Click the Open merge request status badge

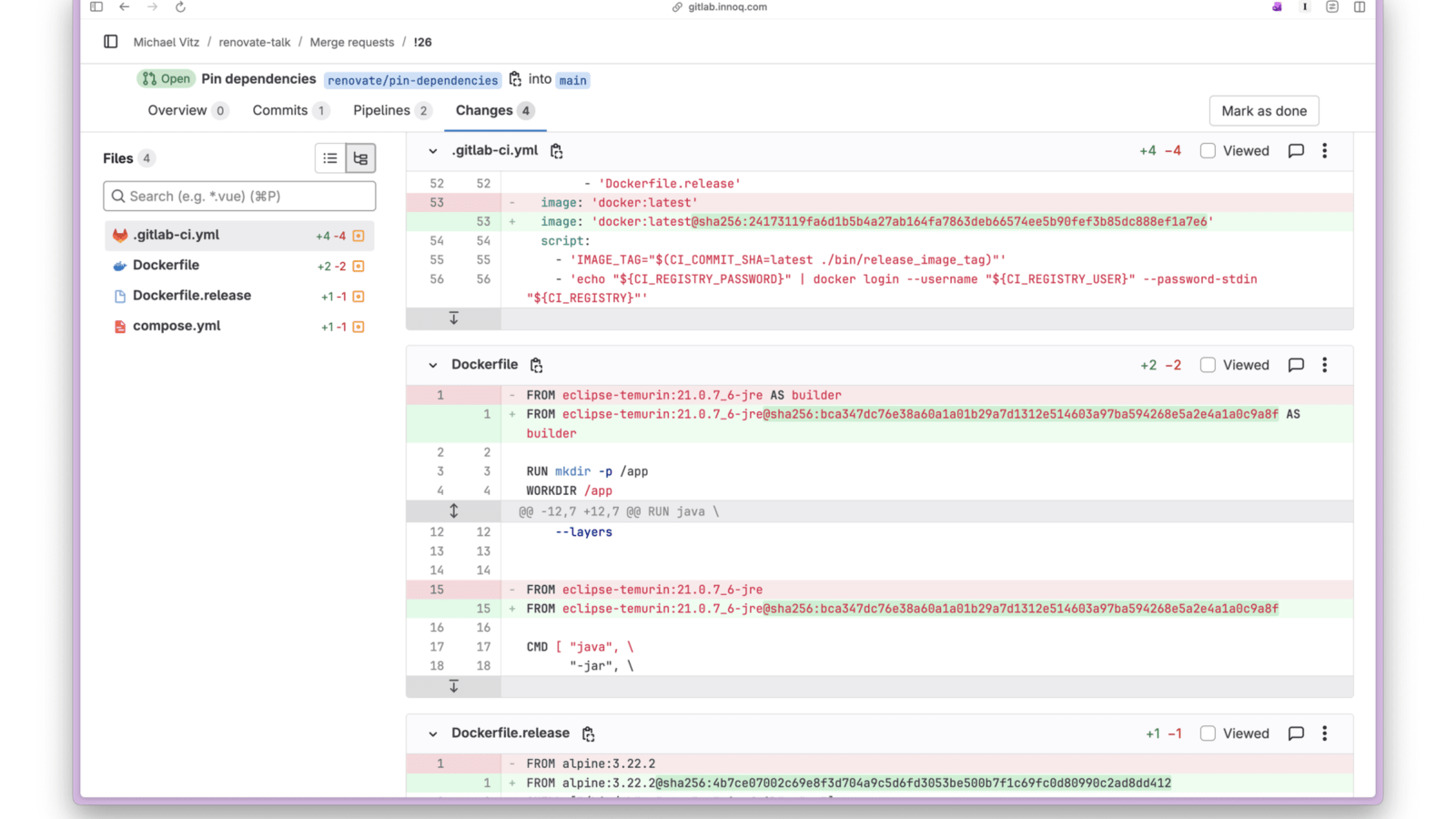pyautogui.click(x=166, y=79)
